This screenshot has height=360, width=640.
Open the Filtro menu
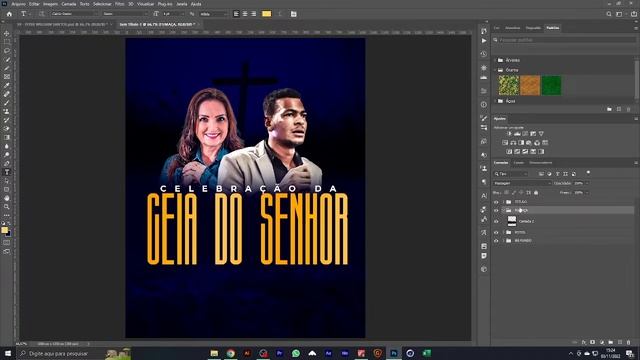point(120,4)
